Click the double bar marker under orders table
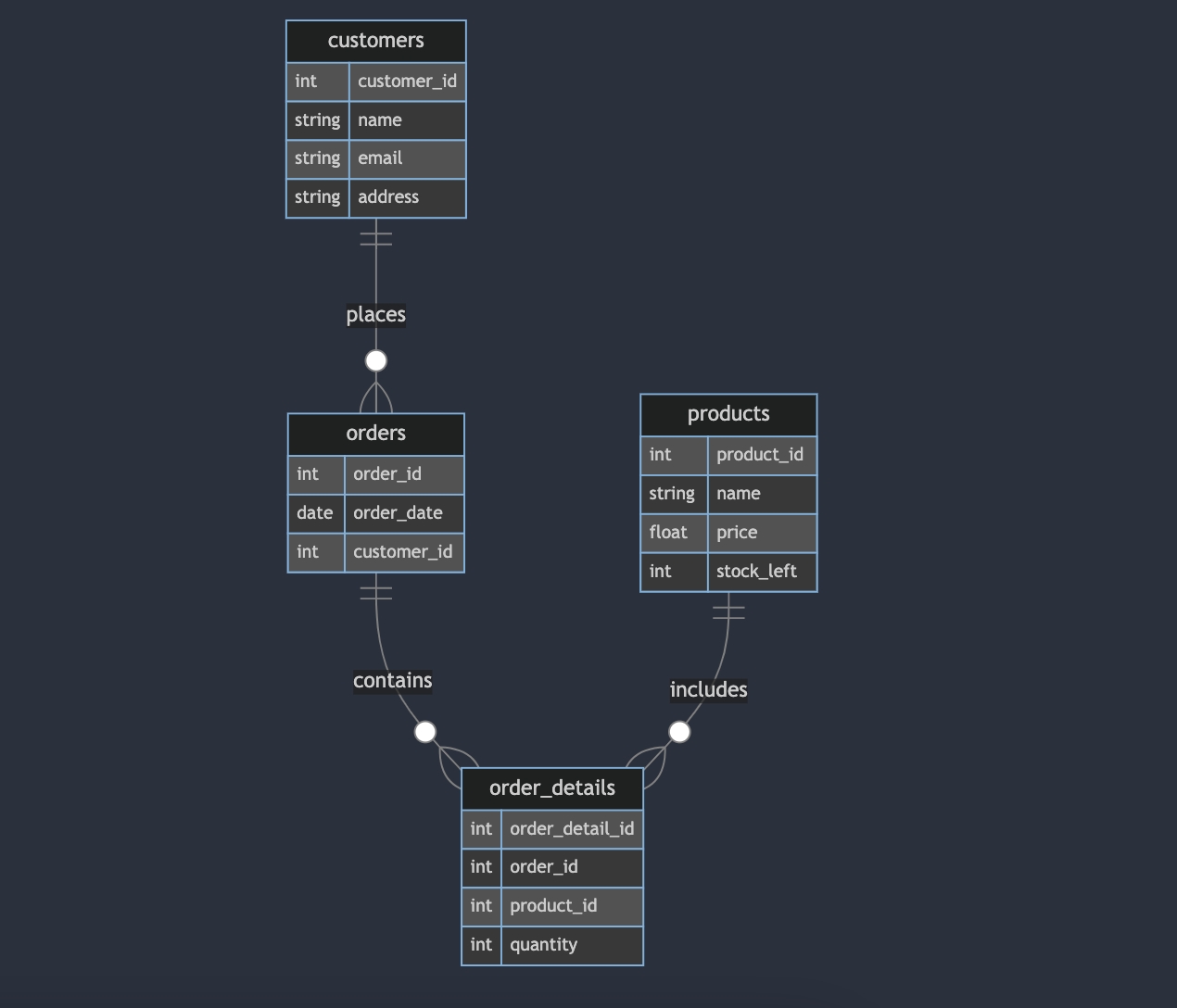This screenshot has width=1177, height=1008. pos(375,593)
